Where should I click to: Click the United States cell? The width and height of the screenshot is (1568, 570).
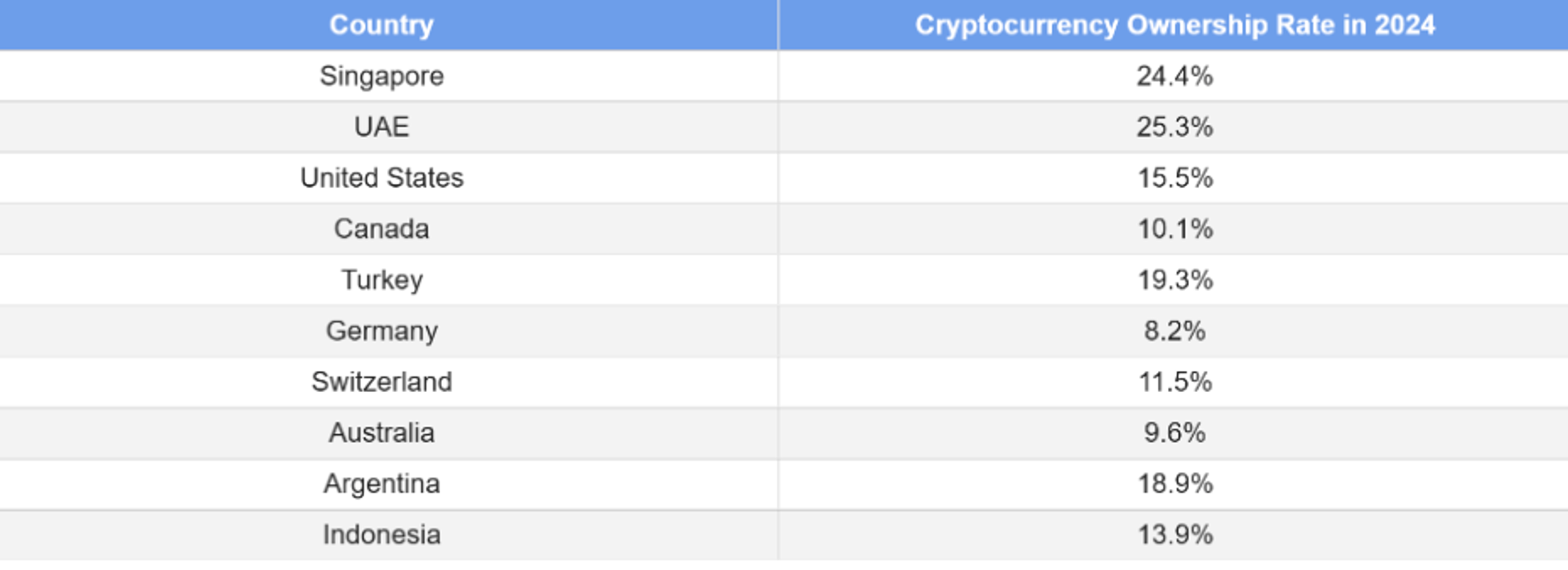(381, 178)
